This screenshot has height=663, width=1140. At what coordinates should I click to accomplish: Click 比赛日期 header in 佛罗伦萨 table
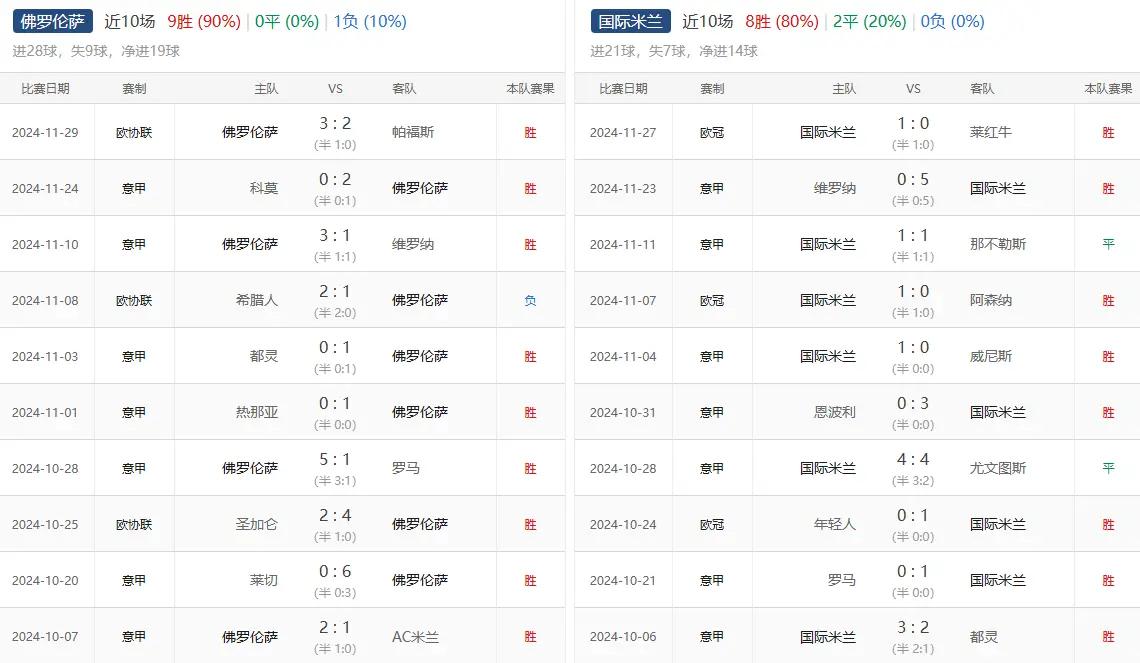(x=45, y=89)
